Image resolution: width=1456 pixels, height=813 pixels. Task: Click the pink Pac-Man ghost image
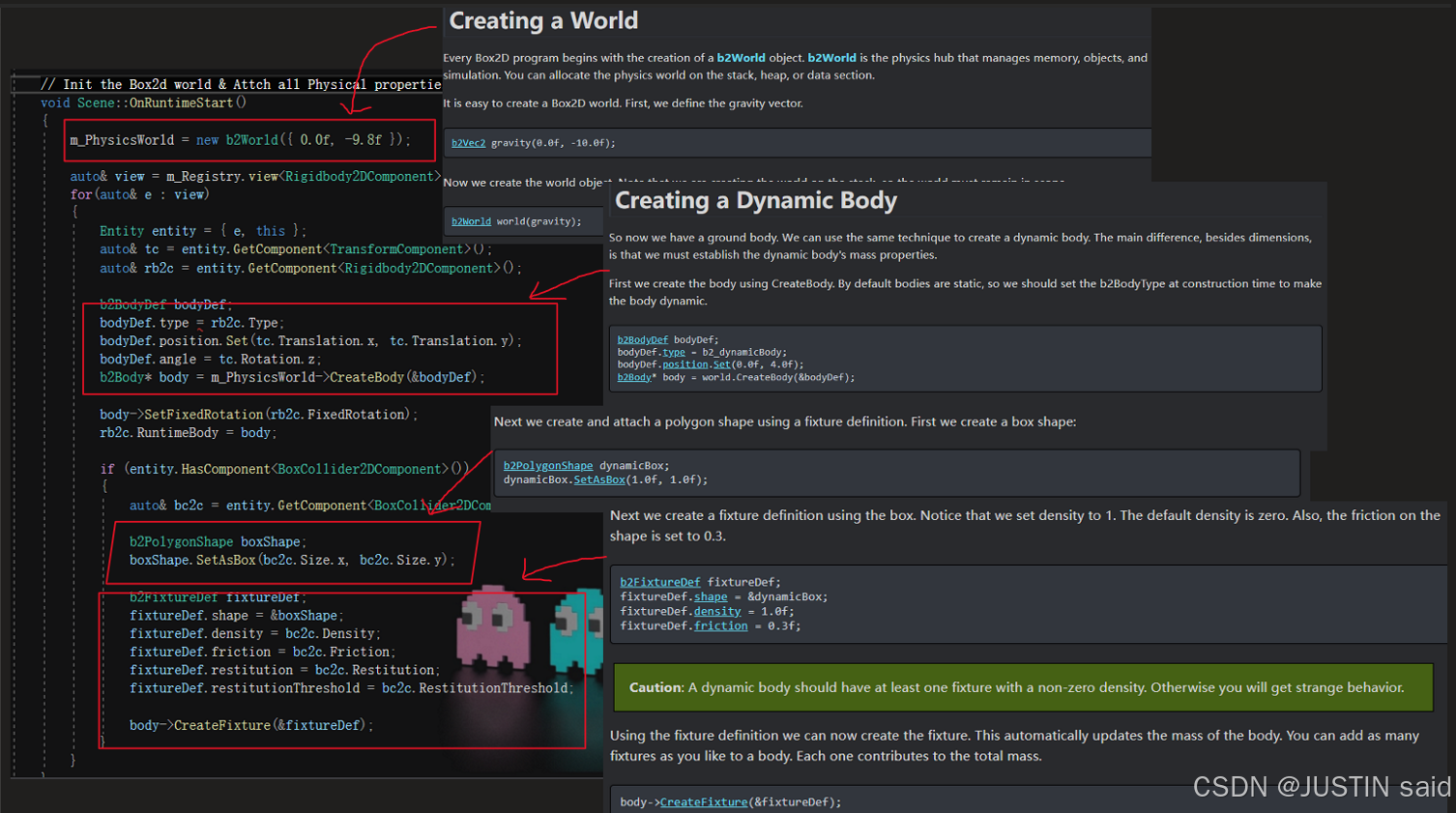[x=493, y=628]
